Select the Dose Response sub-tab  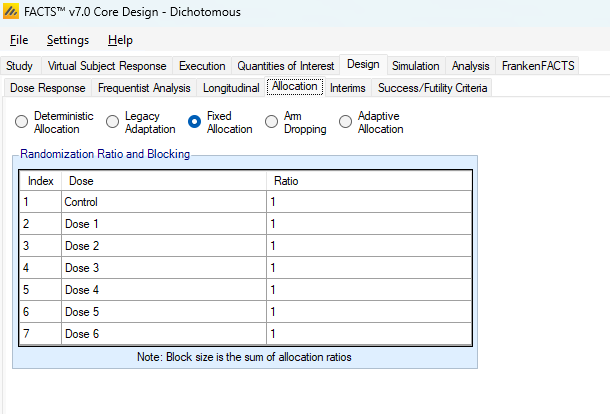(48, 88)
